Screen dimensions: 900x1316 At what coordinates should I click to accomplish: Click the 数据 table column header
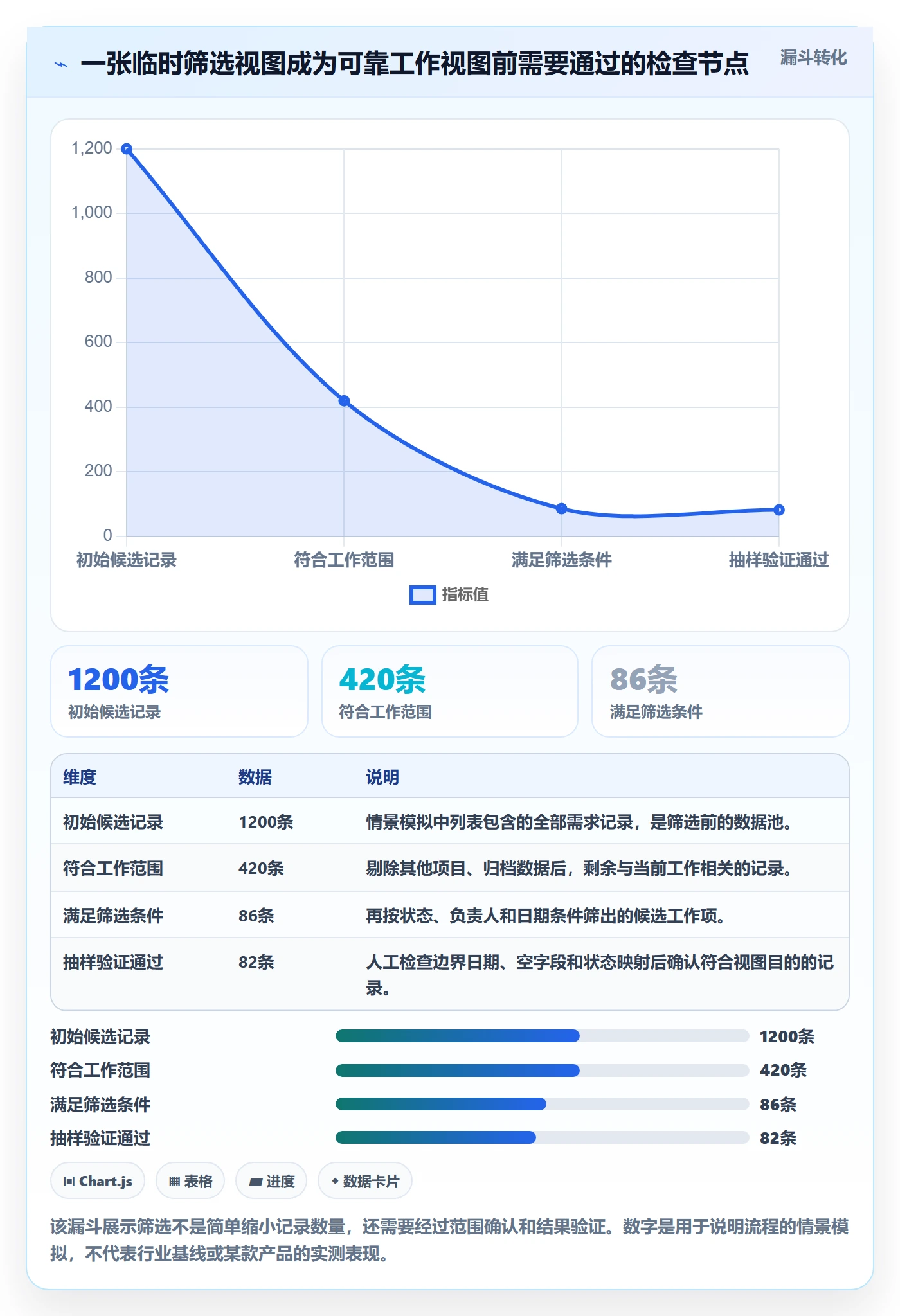click(255, 778)
